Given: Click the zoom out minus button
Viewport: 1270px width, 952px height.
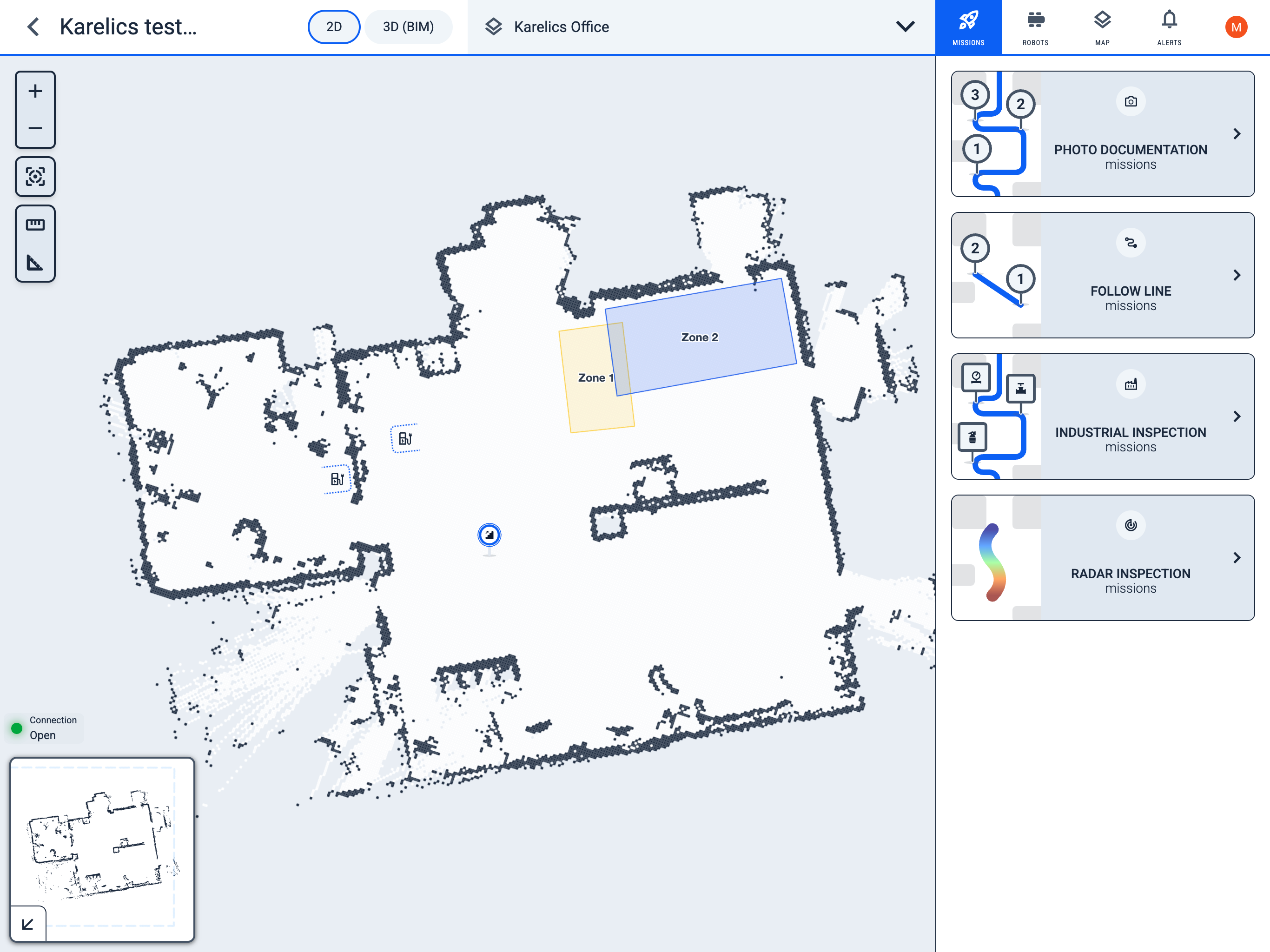Looking at the screenshot, I should (35, 128).
